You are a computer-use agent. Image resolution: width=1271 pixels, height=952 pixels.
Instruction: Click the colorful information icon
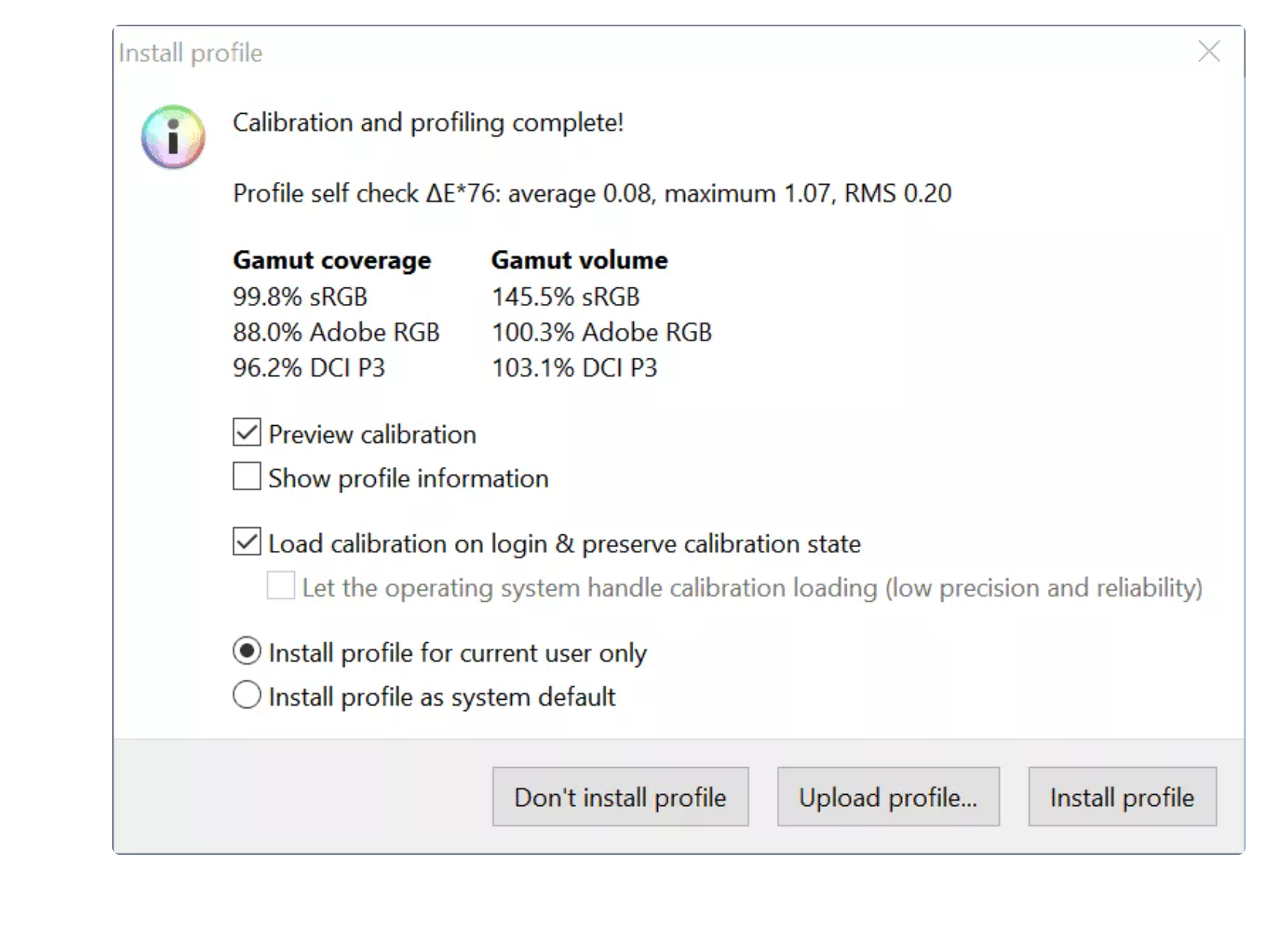pos(173,137)
